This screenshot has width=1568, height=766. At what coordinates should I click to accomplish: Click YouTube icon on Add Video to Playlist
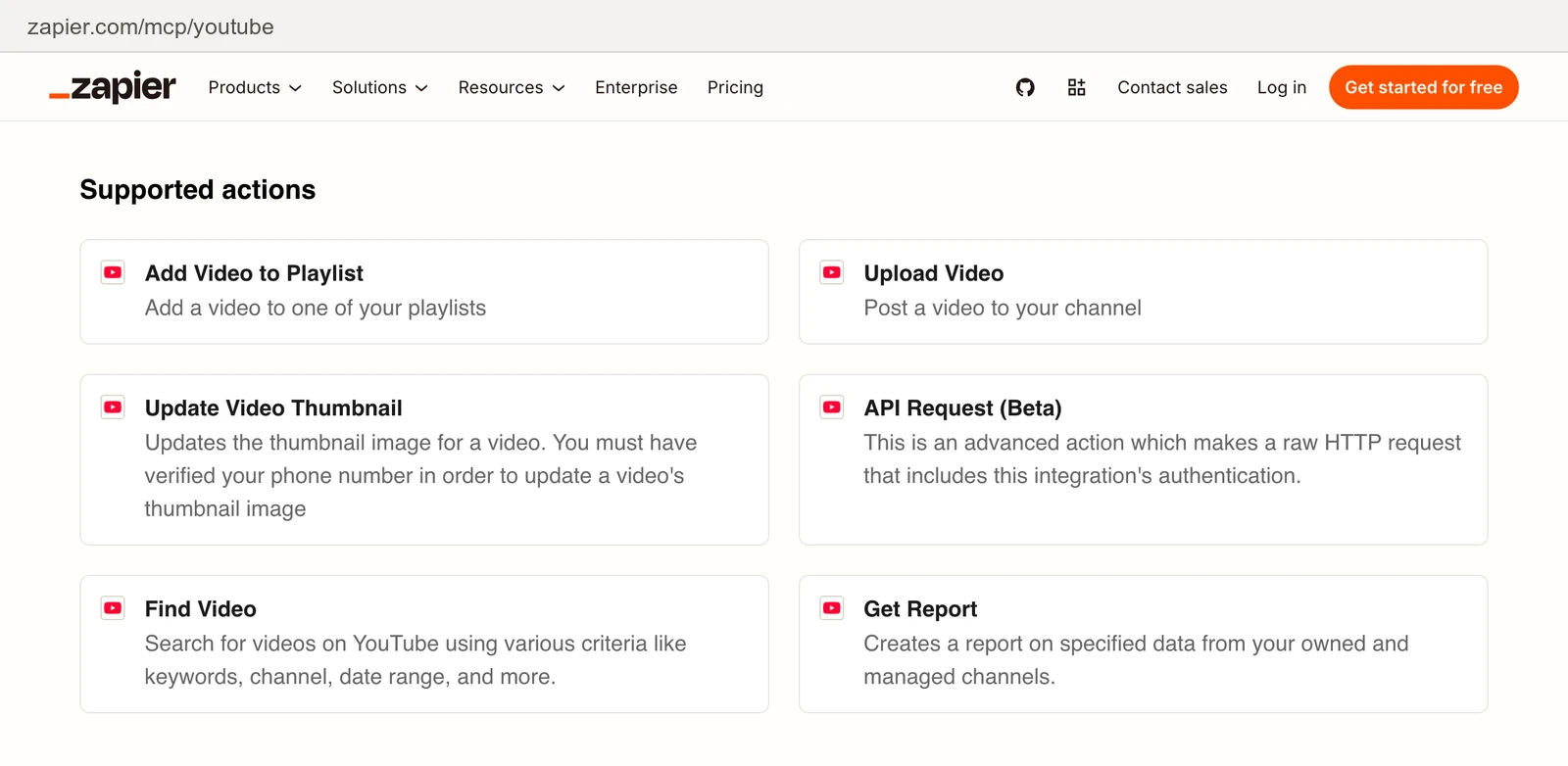(x=113, y=272)
